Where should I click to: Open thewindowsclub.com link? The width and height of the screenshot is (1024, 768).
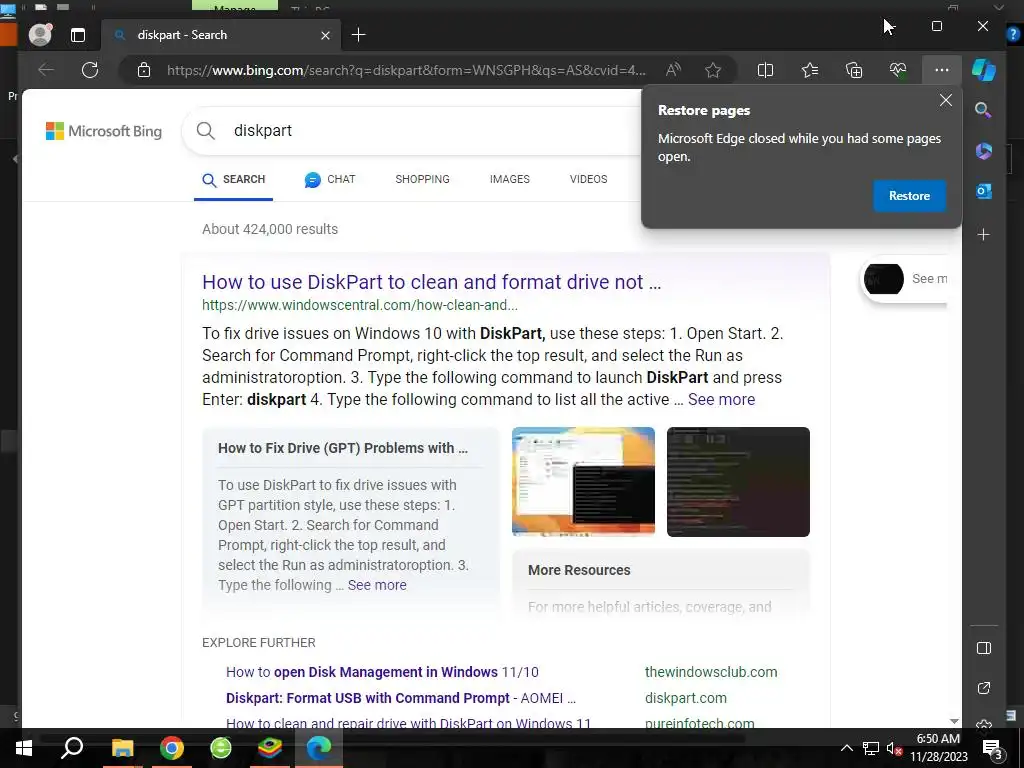(x=711, y=672)
